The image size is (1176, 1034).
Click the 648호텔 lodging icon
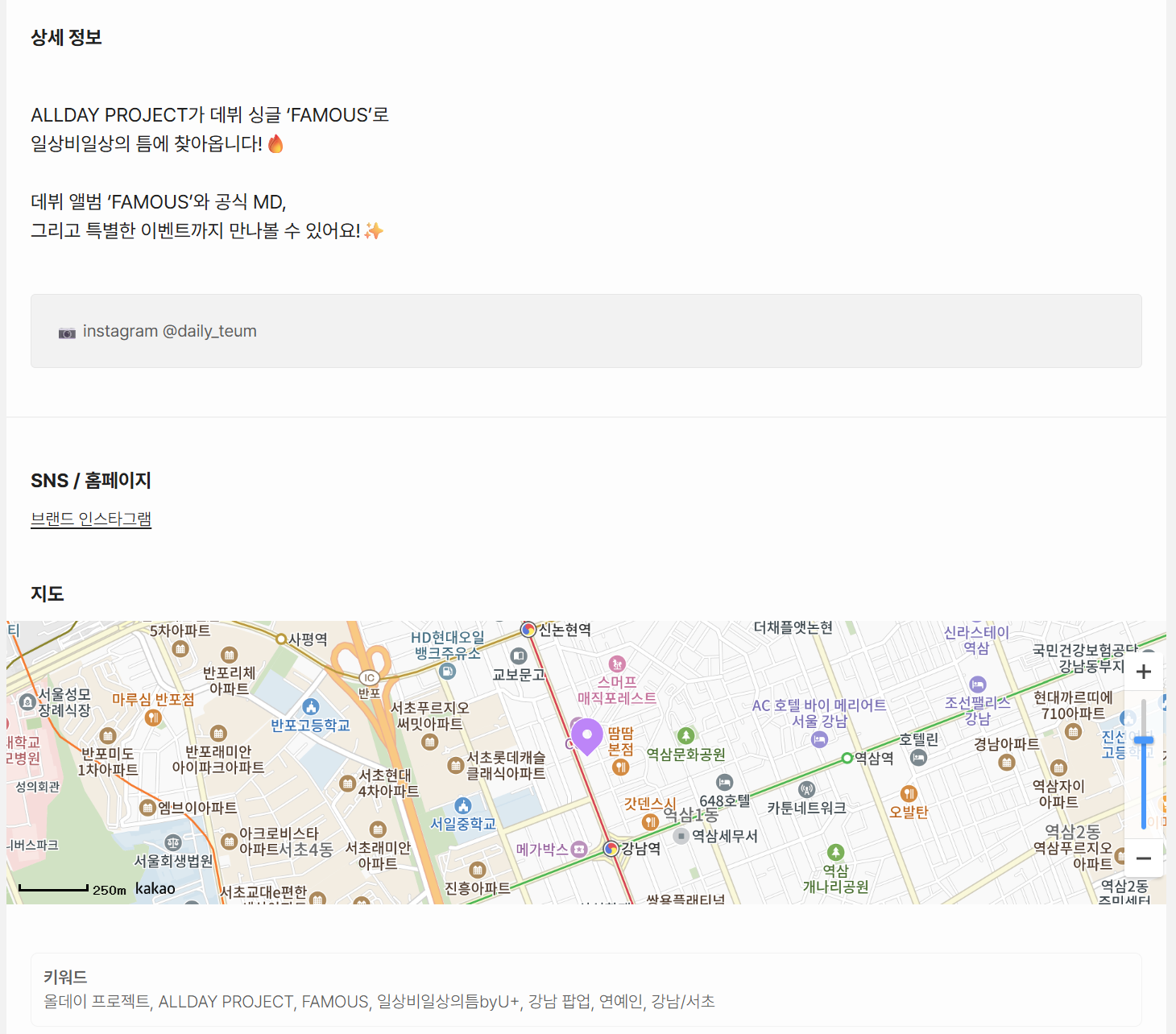point(725,782)
